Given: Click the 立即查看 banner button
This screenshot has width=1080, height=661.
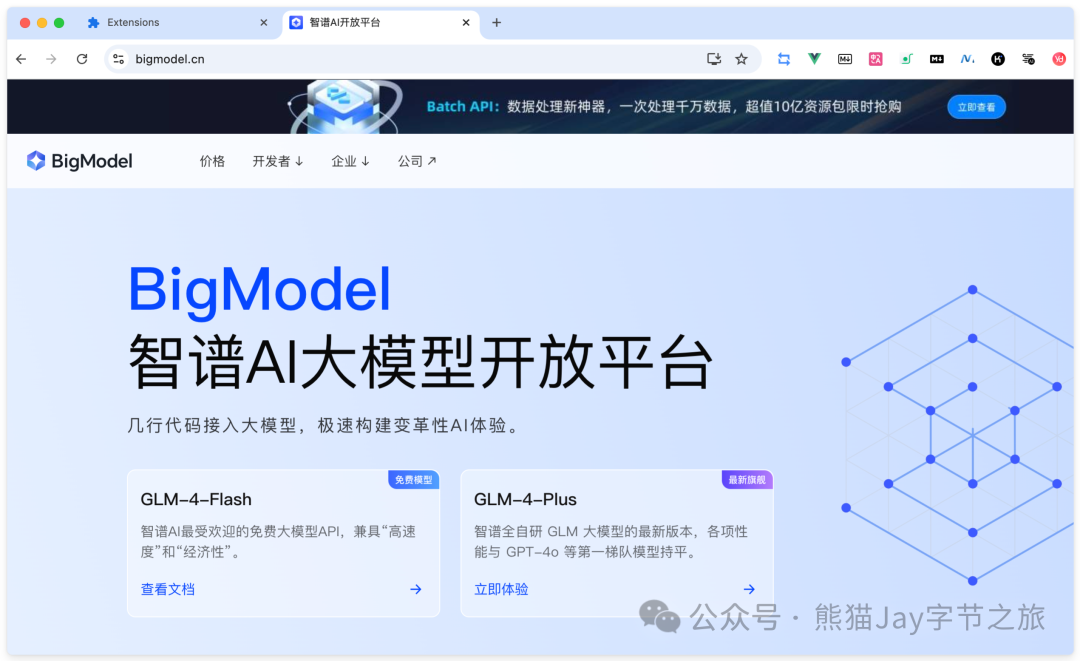Looking at the screenshot, I should point(976,107).
